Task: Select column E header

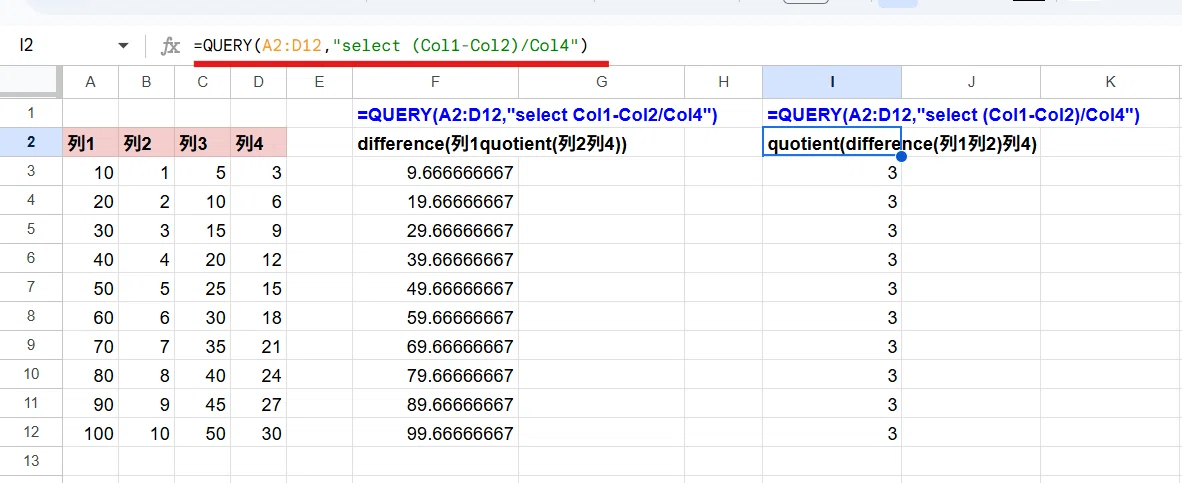Action: (320, 82)
